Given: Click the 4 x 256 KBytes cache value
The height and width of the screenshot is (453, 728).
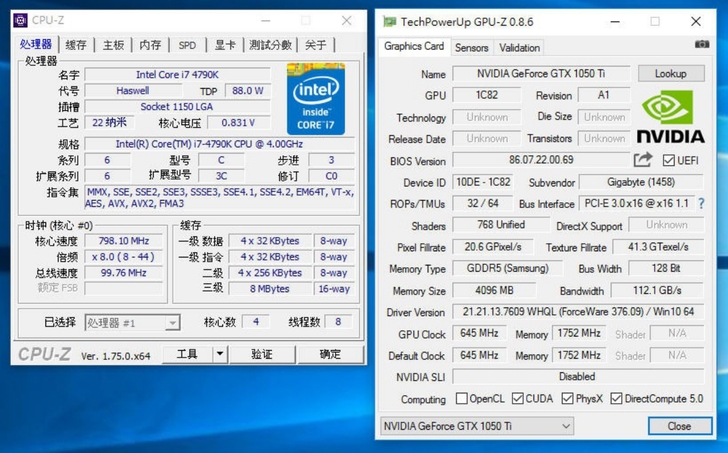Looking at the screenshot, I should (270, 273).
